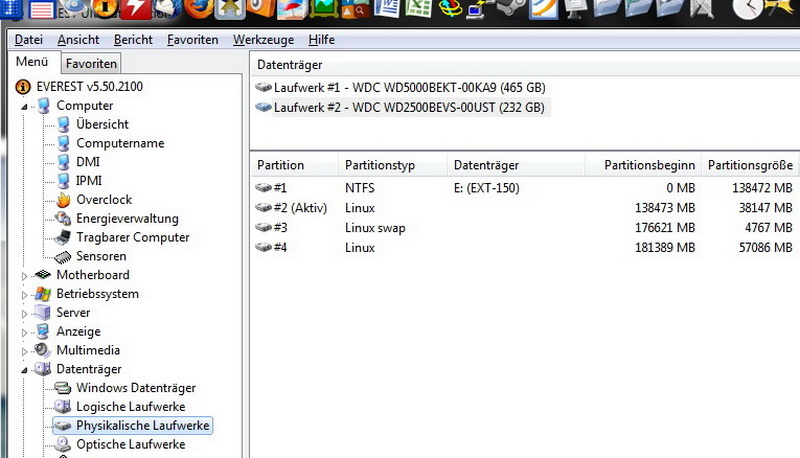Expand the Betriebssystem tree node
Image resolution: width=800 pixels, height=458 pixels.
[25, 294]
